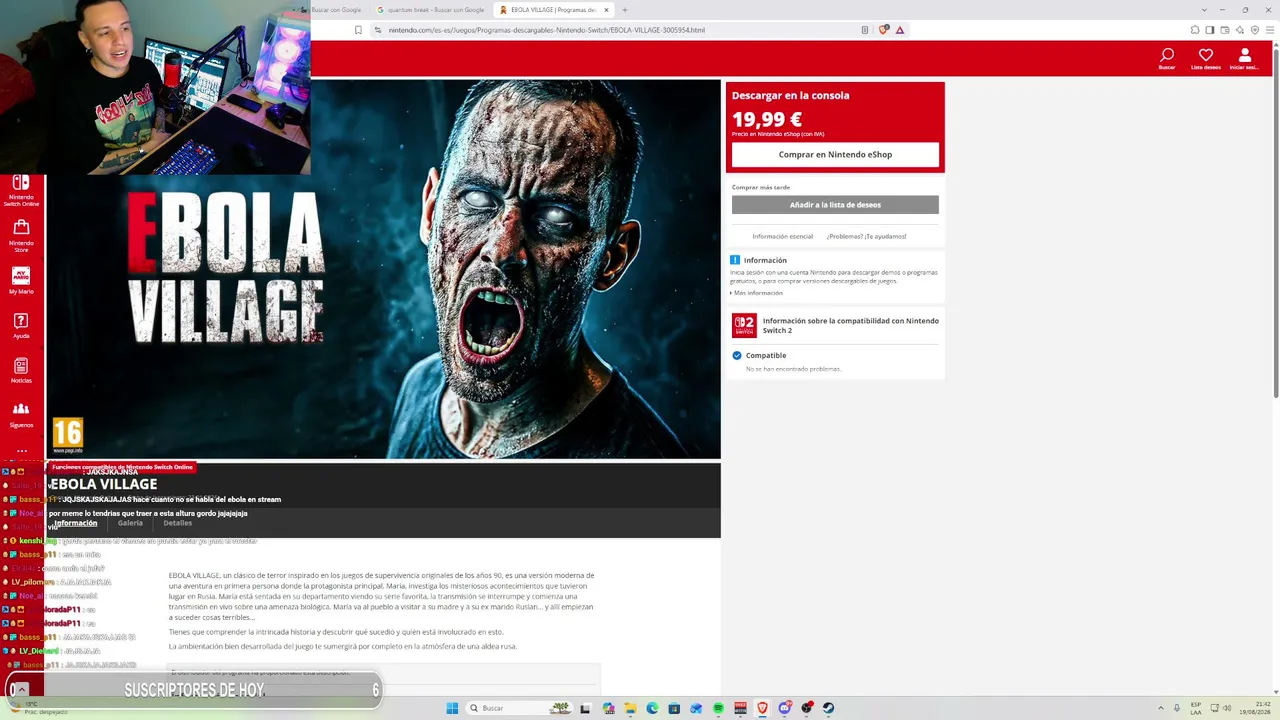Show hidden system tray icons
1280x720 pixels.
(x=1161, y=708)
